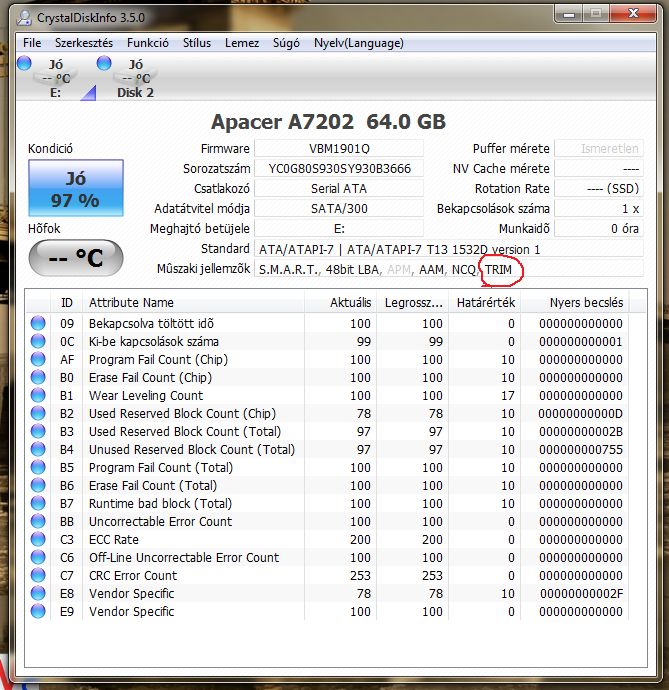The height and width of the screenshot is (690, 669).
Task: Click the Nyers becslés column header
Action: click(574, 303)
